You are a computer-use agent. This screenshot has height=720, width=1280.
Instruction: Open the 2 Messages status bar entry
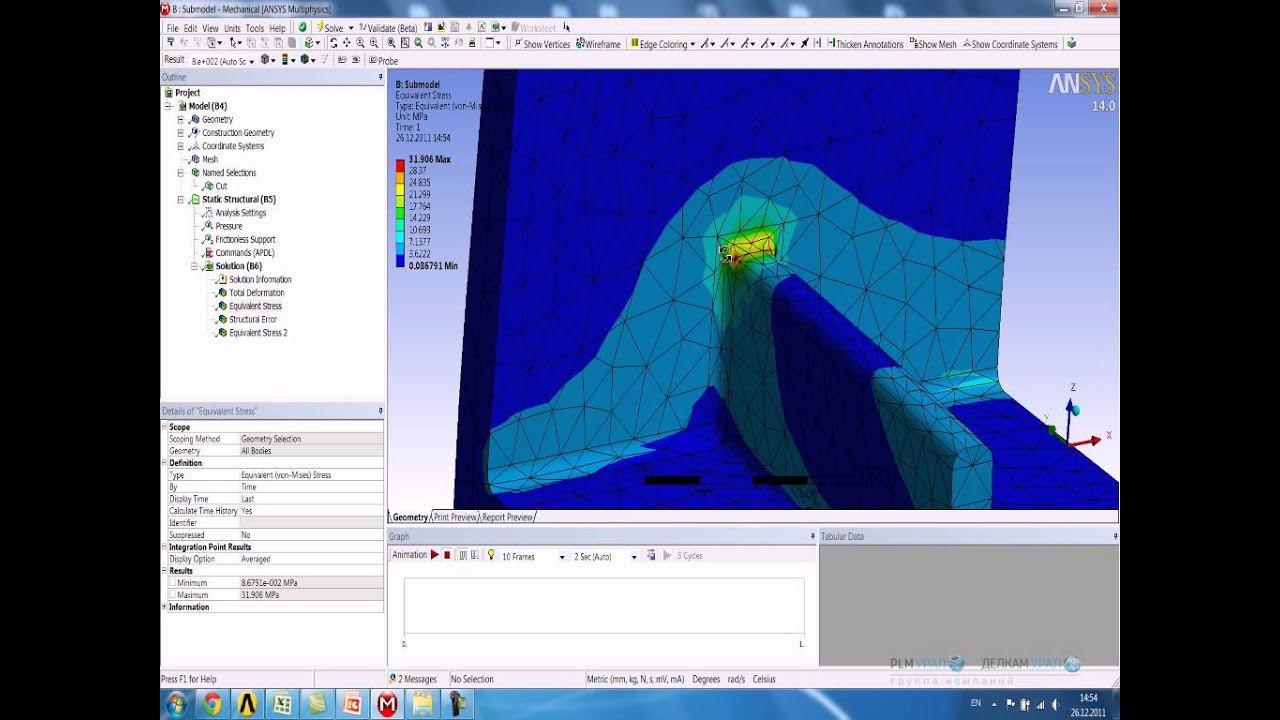pos(412,679)
